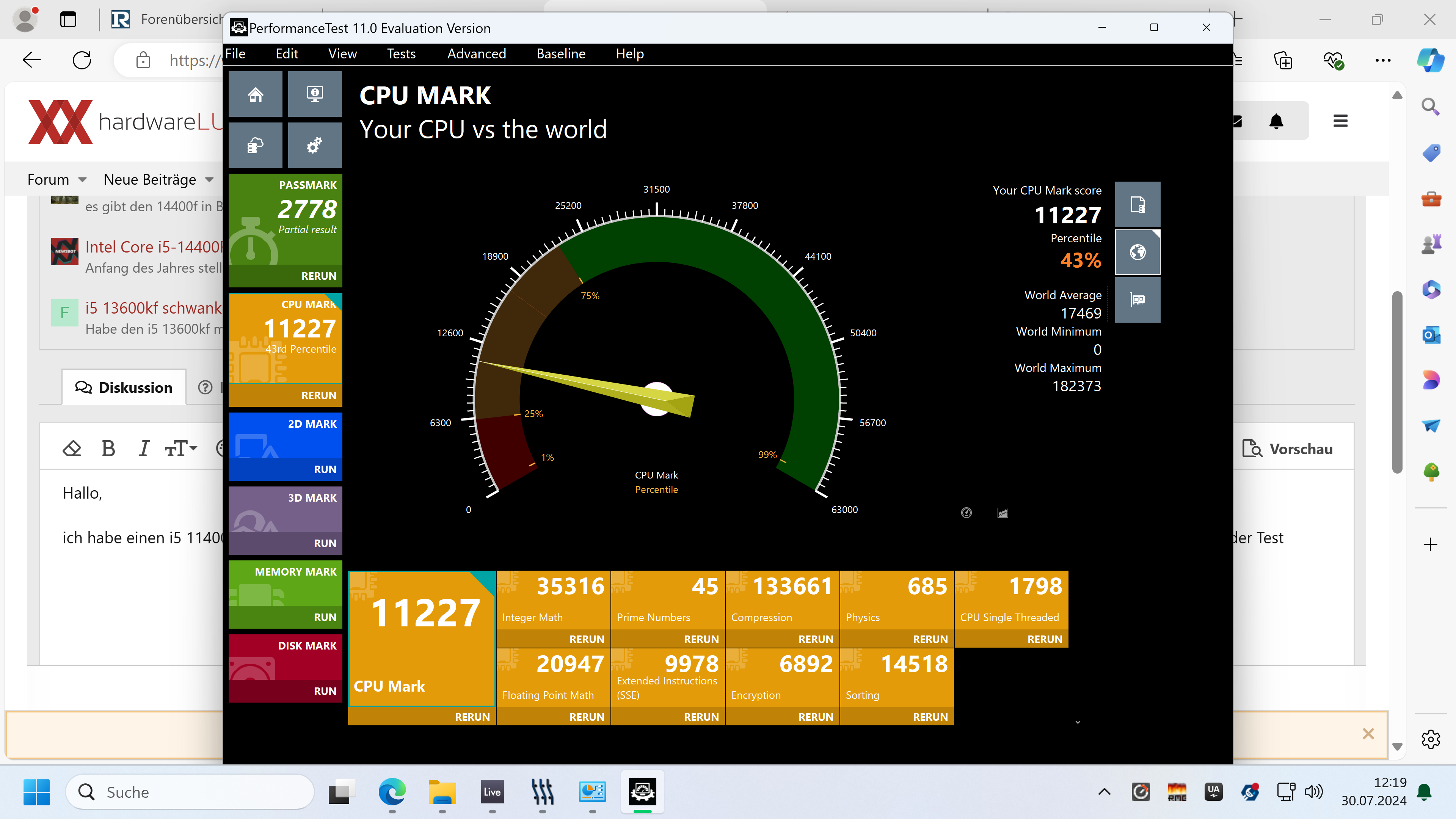The height and width of the screenshot is (819, 1456).
Task: Click the notification bell icon on forum
Action: pyautogui.click(x=1276, y=121)
